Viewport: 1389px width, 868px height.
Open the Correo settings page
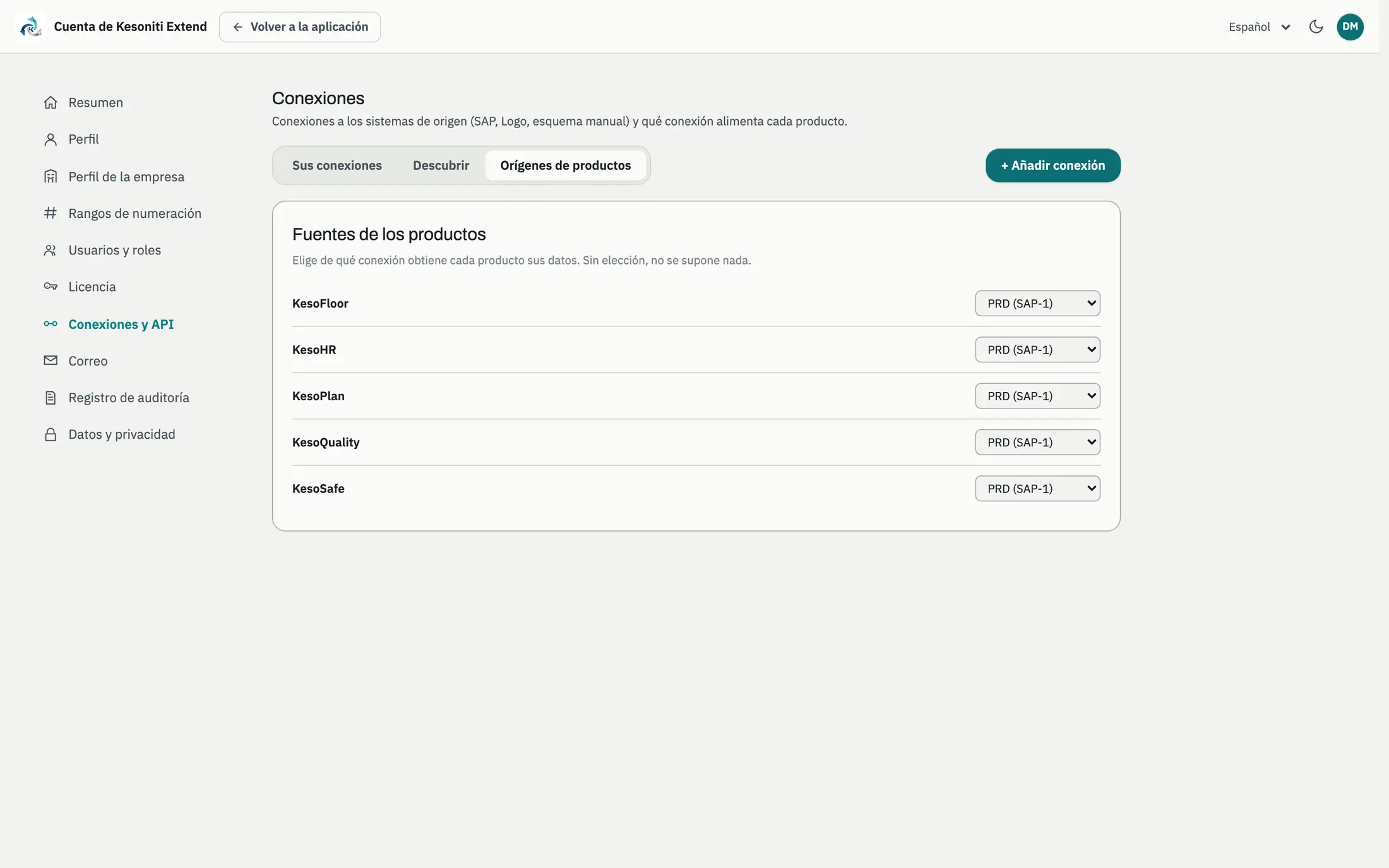click(88, 360)
